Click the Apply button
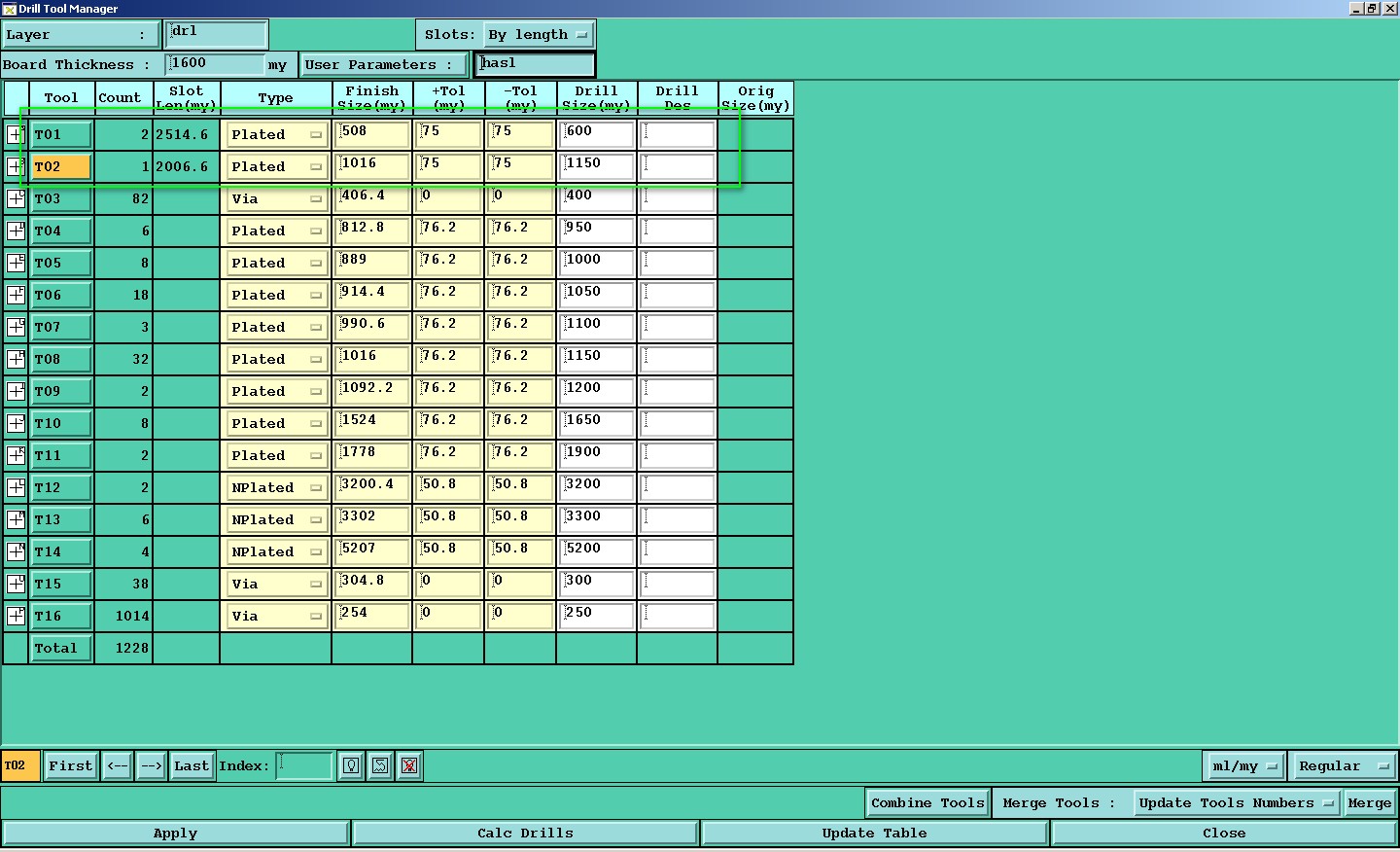This screenshot has height=852, width=1400. pos(175,833)
